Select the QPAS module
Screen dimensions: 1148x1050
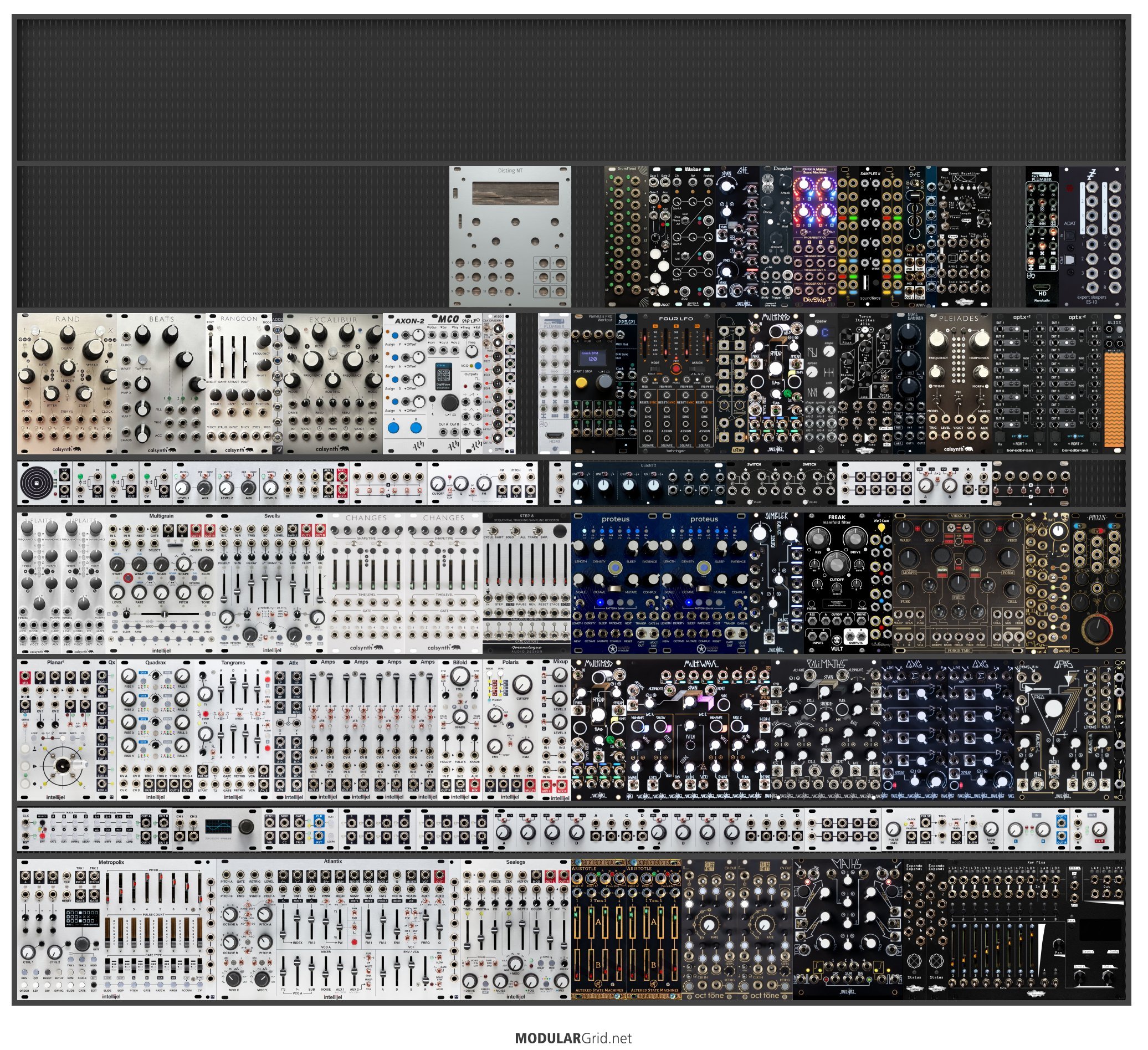point(1064,730)
